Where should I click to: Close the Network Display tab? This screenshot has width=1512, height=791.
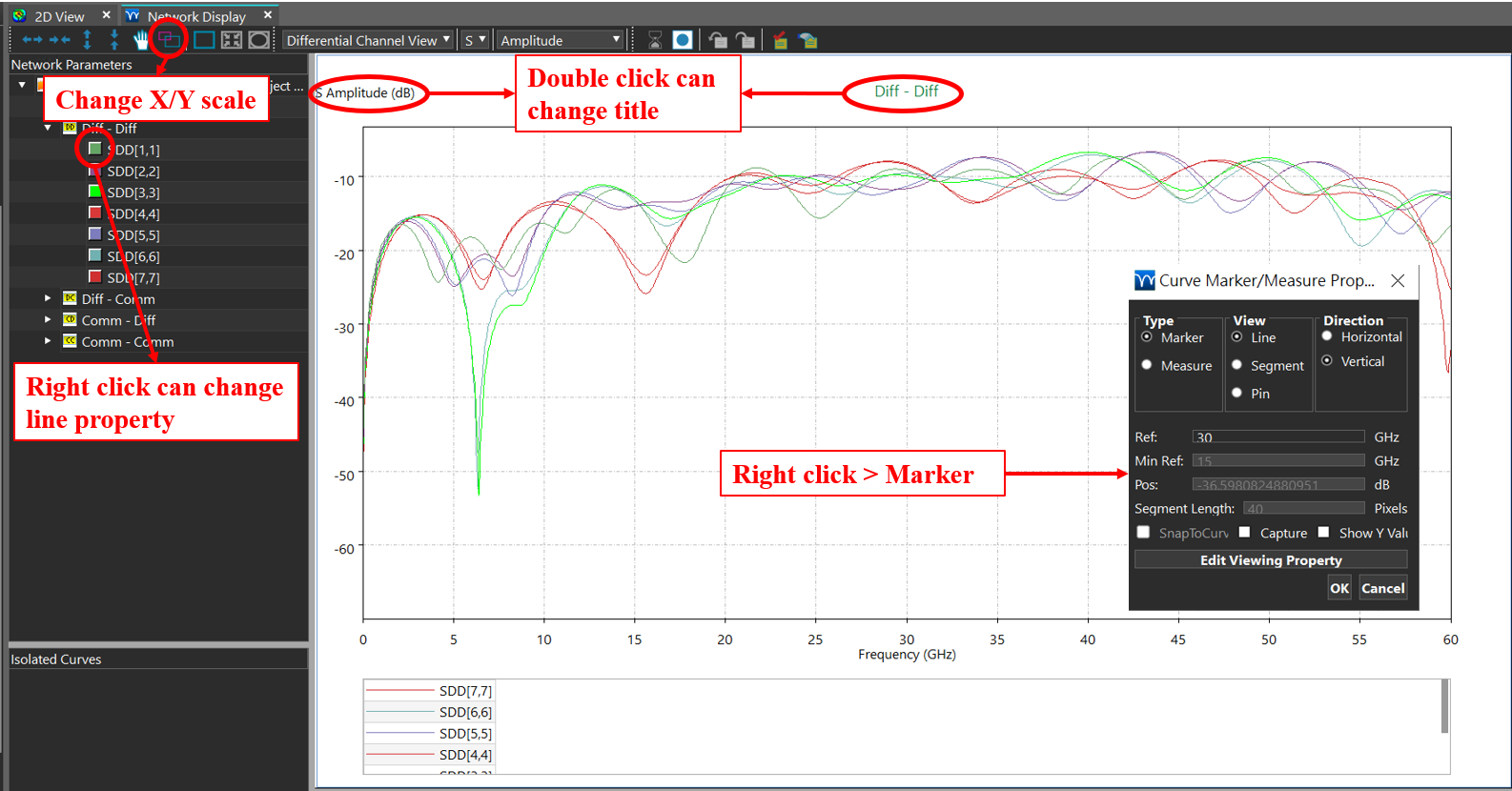[x=268, y=15]
